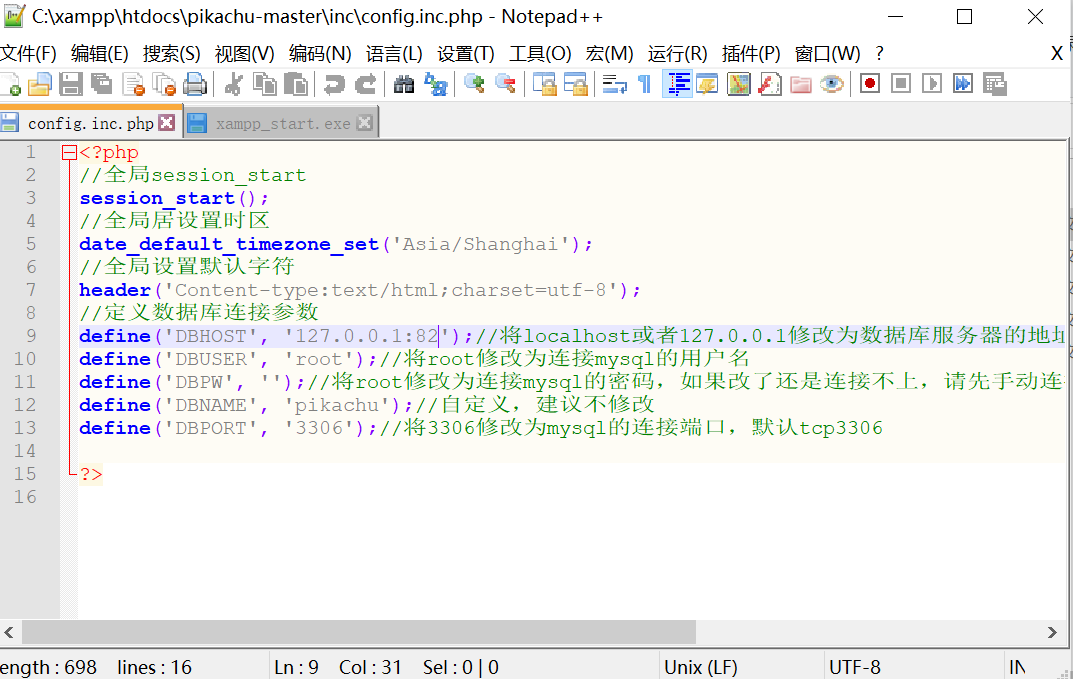Toggle word wrap in the toolbar
The width and height of the screenshot is (1073, 679).
pos(614,84)
